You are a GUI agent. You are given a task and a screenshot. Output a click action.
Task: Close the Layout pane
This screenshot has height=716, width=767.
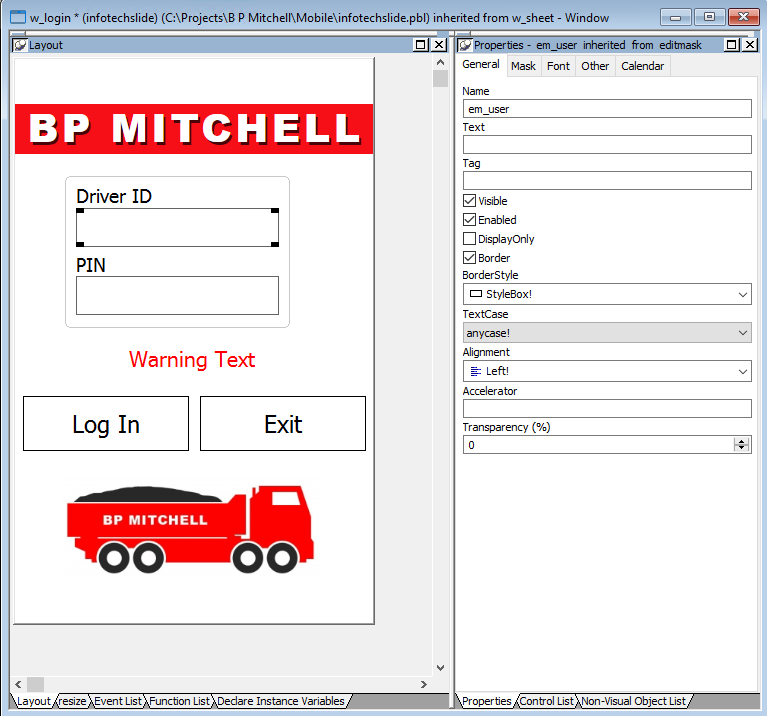pyautogui.click(x=439, y=45)
